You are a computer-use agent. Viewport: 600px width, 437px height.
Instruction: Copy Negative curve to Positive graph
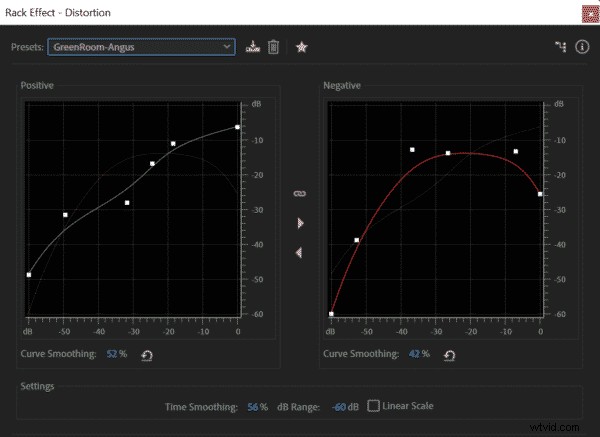tap(299, 253)
